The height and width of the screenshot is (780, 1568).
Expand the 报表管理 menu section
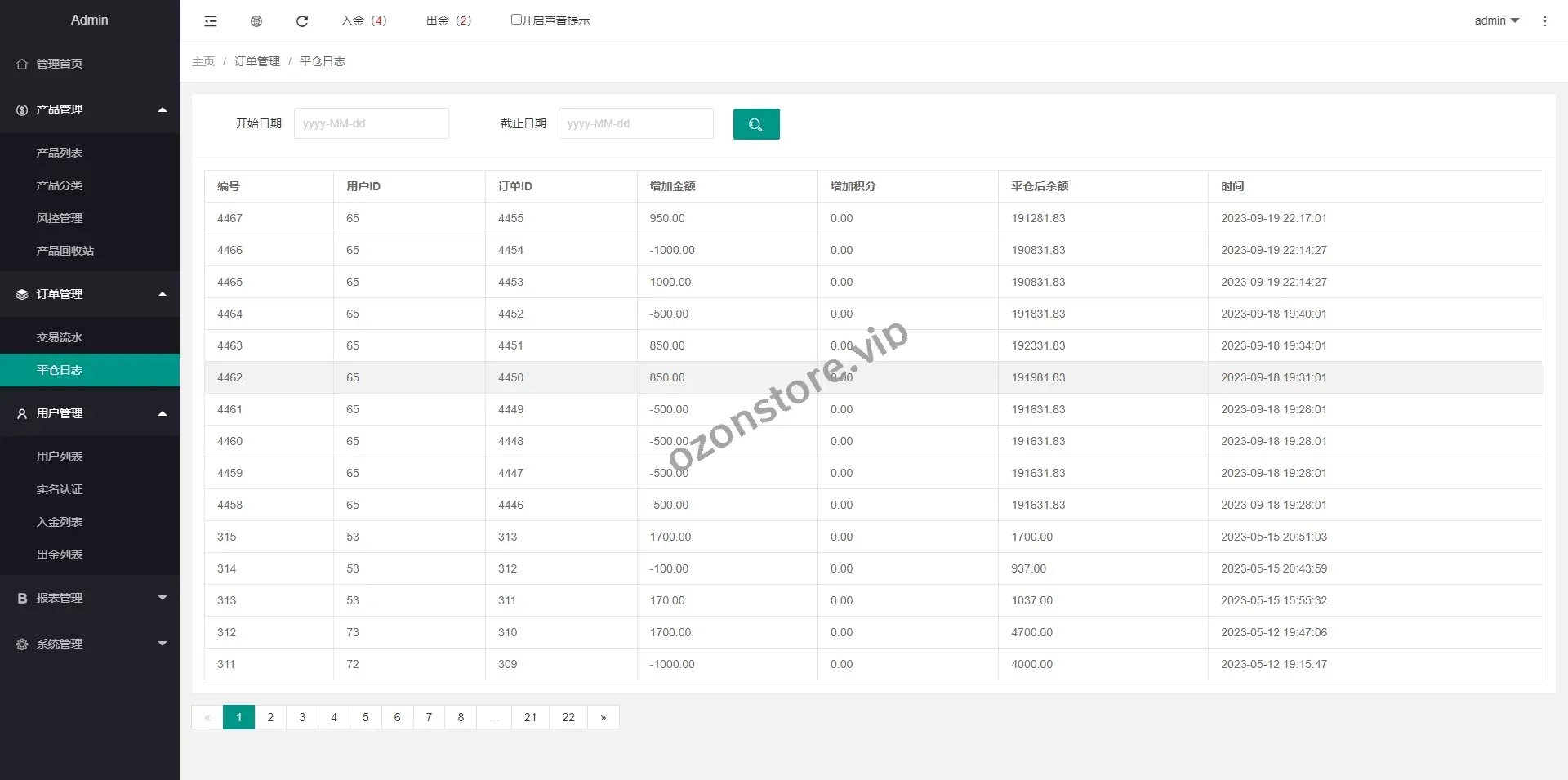(x=90, y=598)
